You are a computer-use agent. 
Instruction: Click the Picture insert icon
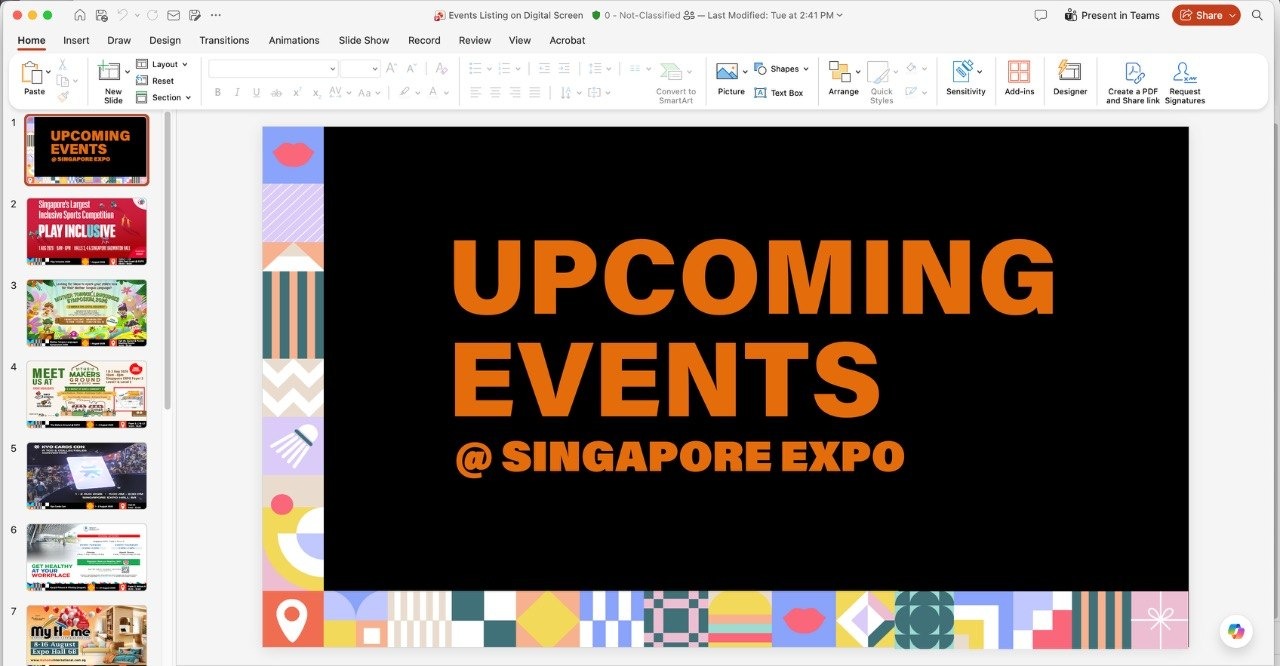click(727, 72)
